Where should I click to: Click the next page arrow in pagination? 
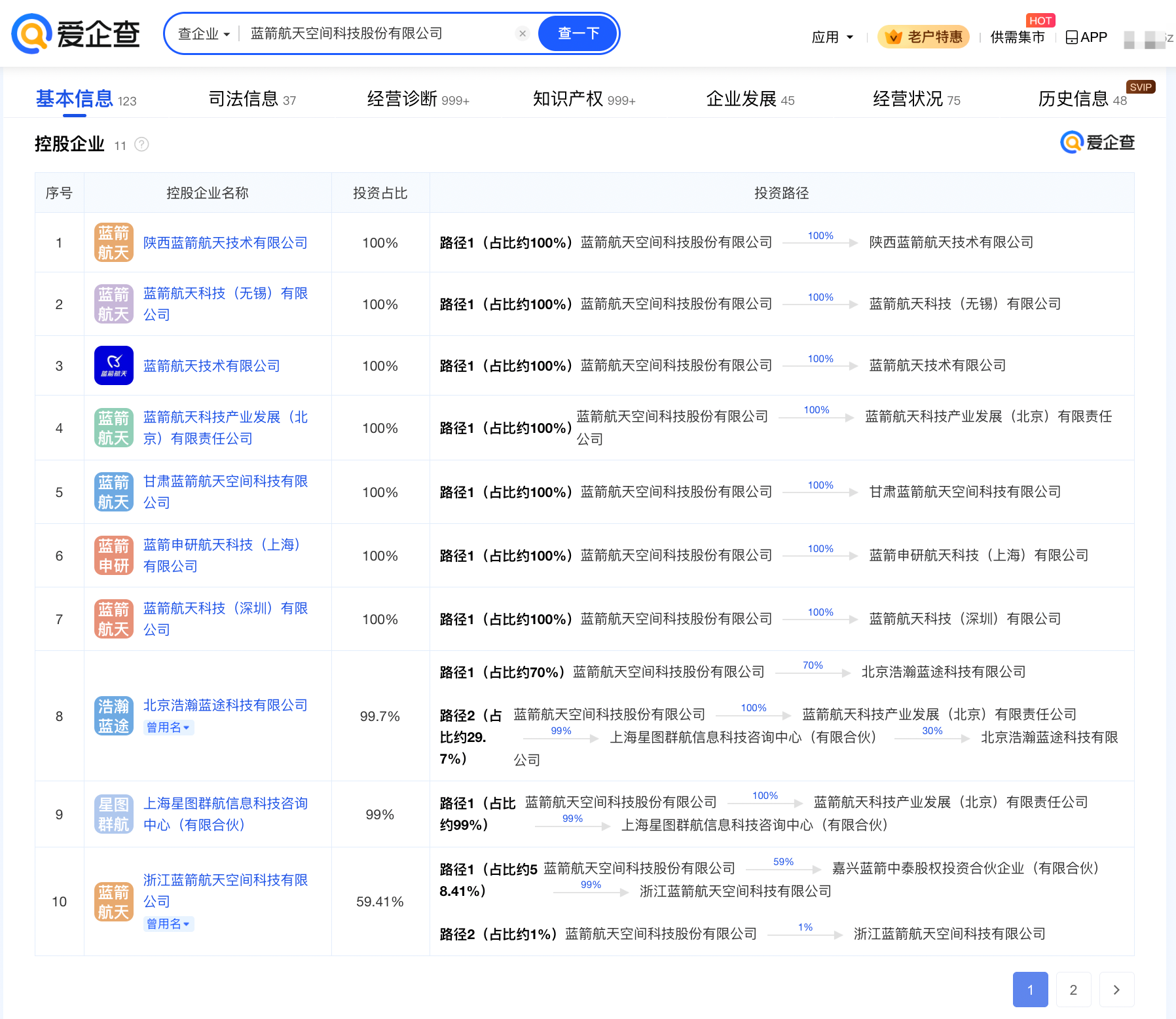pos(1116,990)
